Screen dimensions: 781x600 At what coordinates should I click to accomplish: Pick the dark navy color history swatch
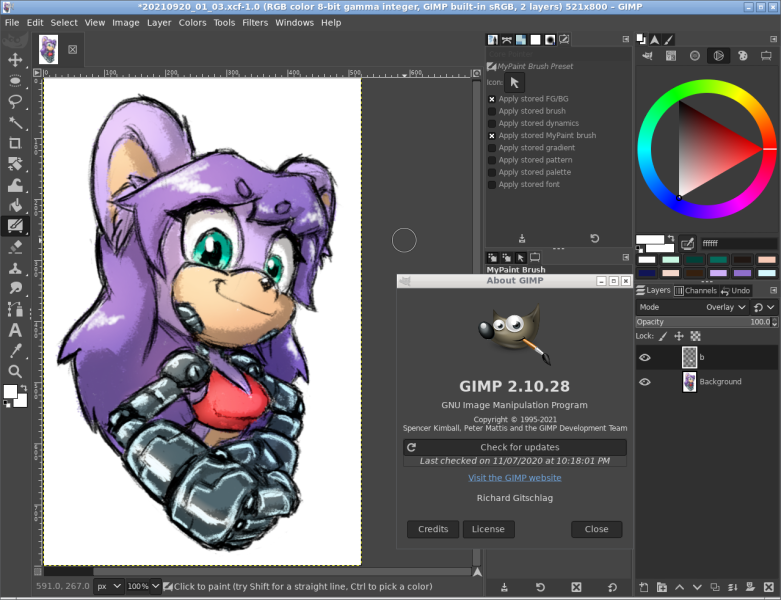click(x=647, y=273)
